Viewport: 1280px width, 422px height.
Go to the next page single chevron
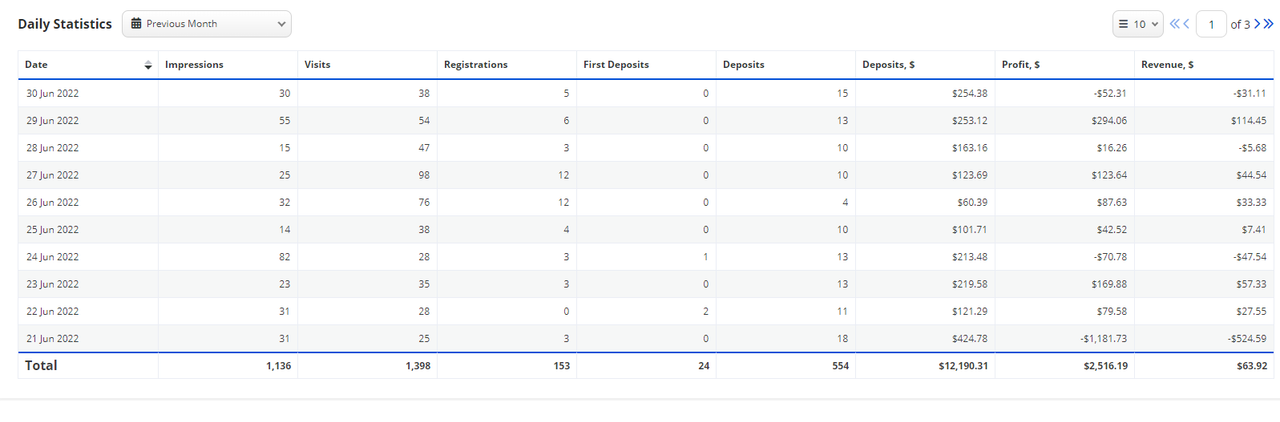click(1258, 24)
